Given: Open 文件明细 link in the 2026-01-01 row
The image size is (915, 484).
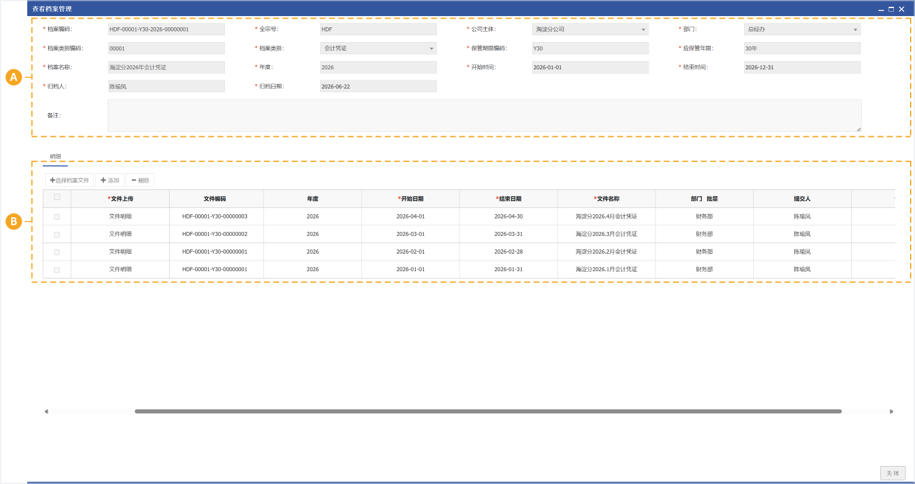Looking at the screenshot, I should [x=120, y=269].
